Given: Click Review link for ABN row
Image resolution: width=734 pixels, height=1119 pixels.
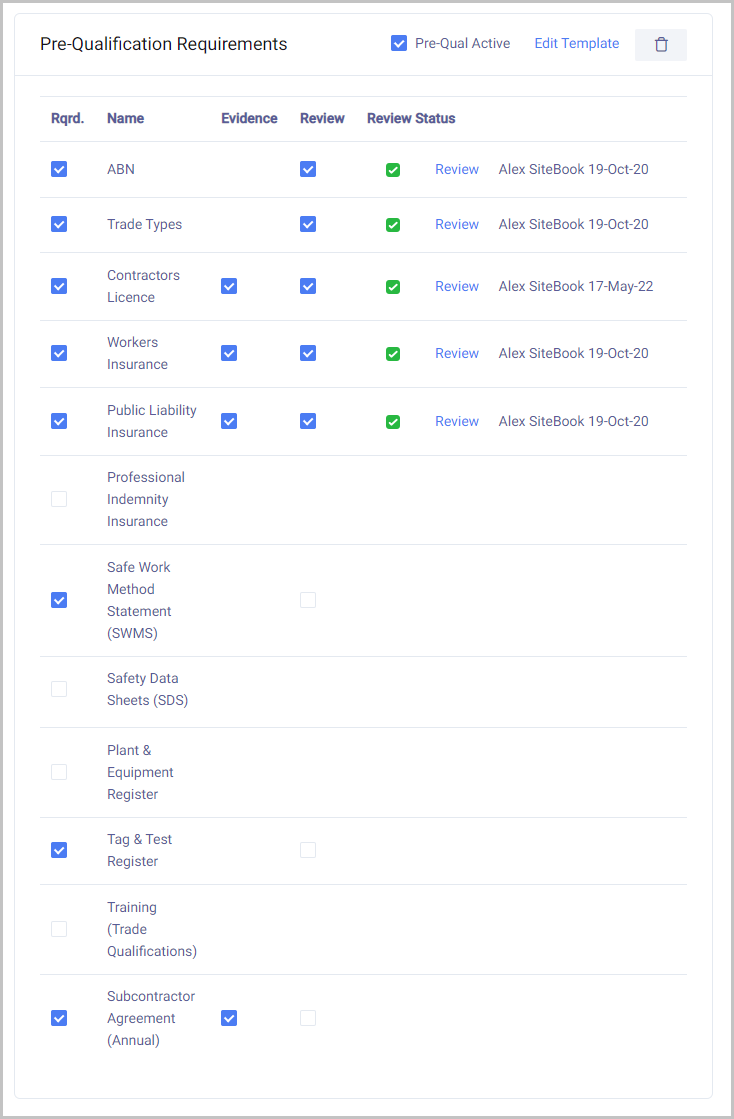Looking at the screenshot, I should [456, 169].
